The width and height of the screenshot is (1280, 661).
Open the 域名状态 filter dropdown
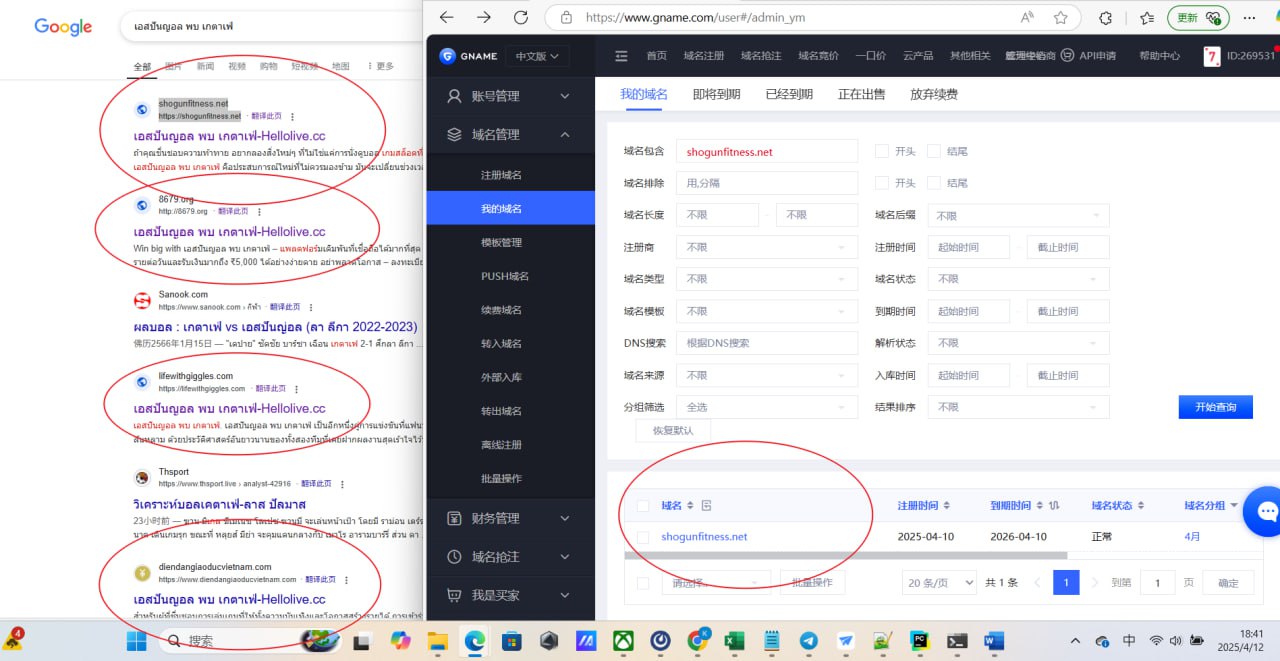[x=1018, y=279]
